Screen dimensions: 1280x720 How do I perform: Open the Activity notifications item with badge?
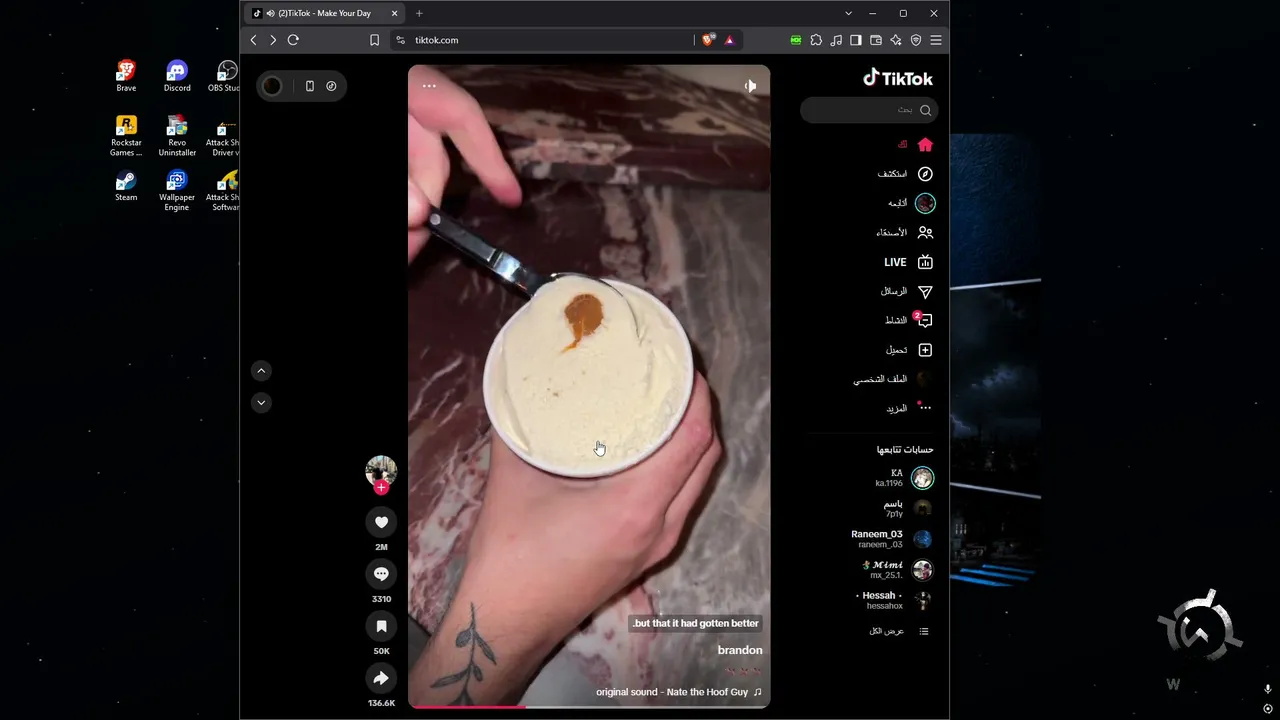tap(909, 321)
